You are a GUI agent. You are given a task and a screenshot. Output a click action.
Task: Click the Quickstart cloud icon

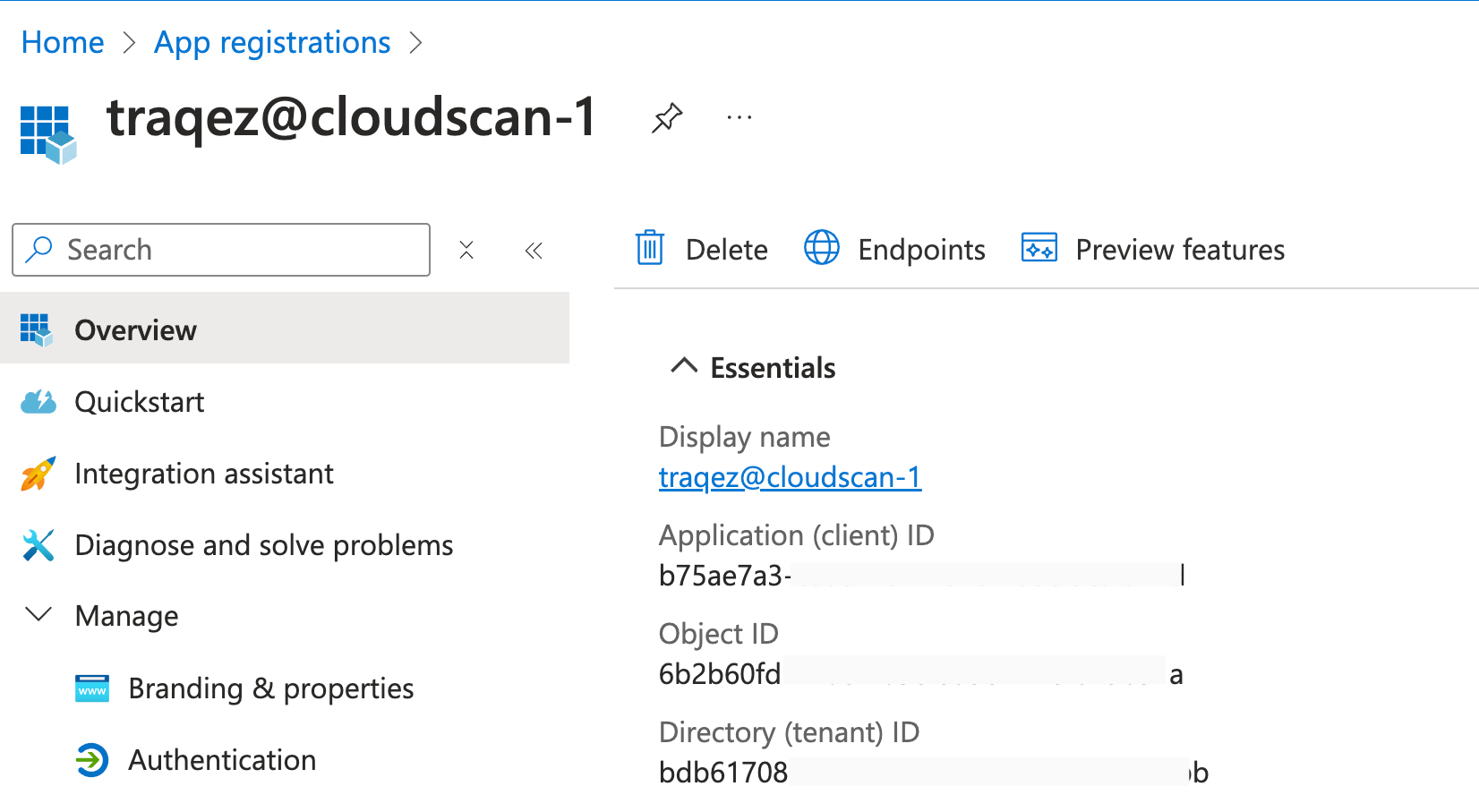(38, 402)
